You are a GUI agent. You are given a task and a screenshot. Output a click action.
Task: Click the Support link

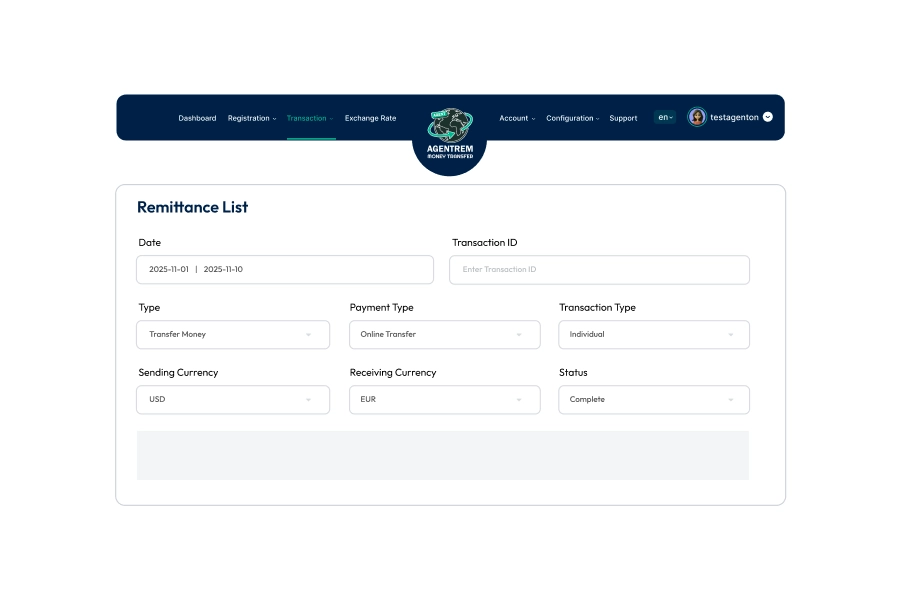coord(623,118)
